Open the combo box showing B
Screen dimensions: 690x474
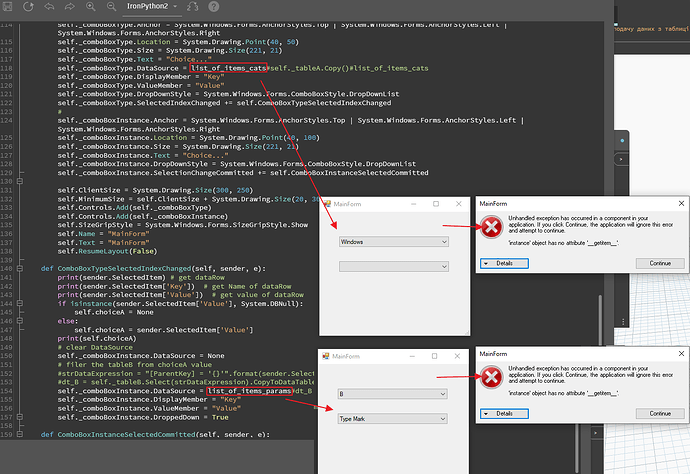point(393,394)
